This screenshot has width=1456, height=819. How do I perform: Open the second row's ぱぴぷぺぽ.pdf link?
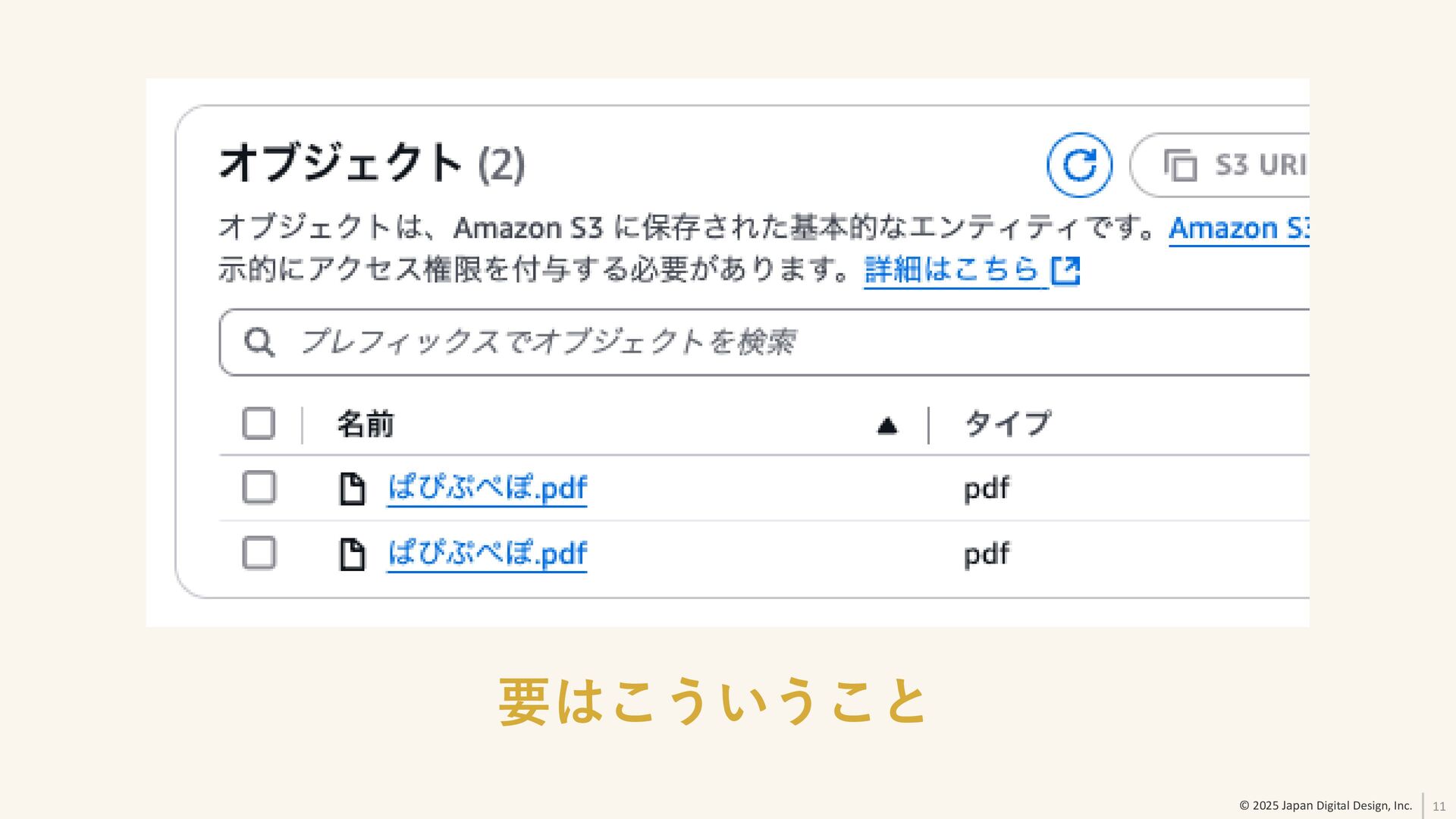(x=487, y=554)
